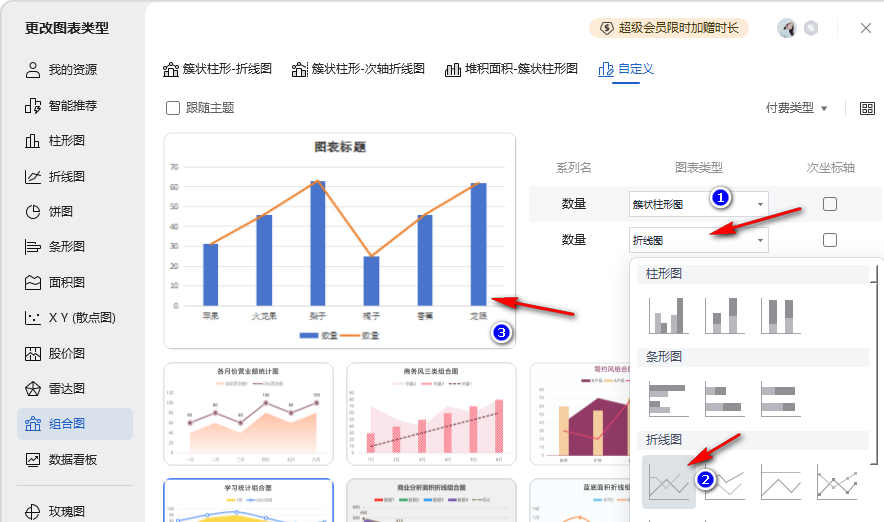This screenshot has height=522, width=884.
Task: Tick secondary axis for the 折线图 series
Action: pos(829,240)
